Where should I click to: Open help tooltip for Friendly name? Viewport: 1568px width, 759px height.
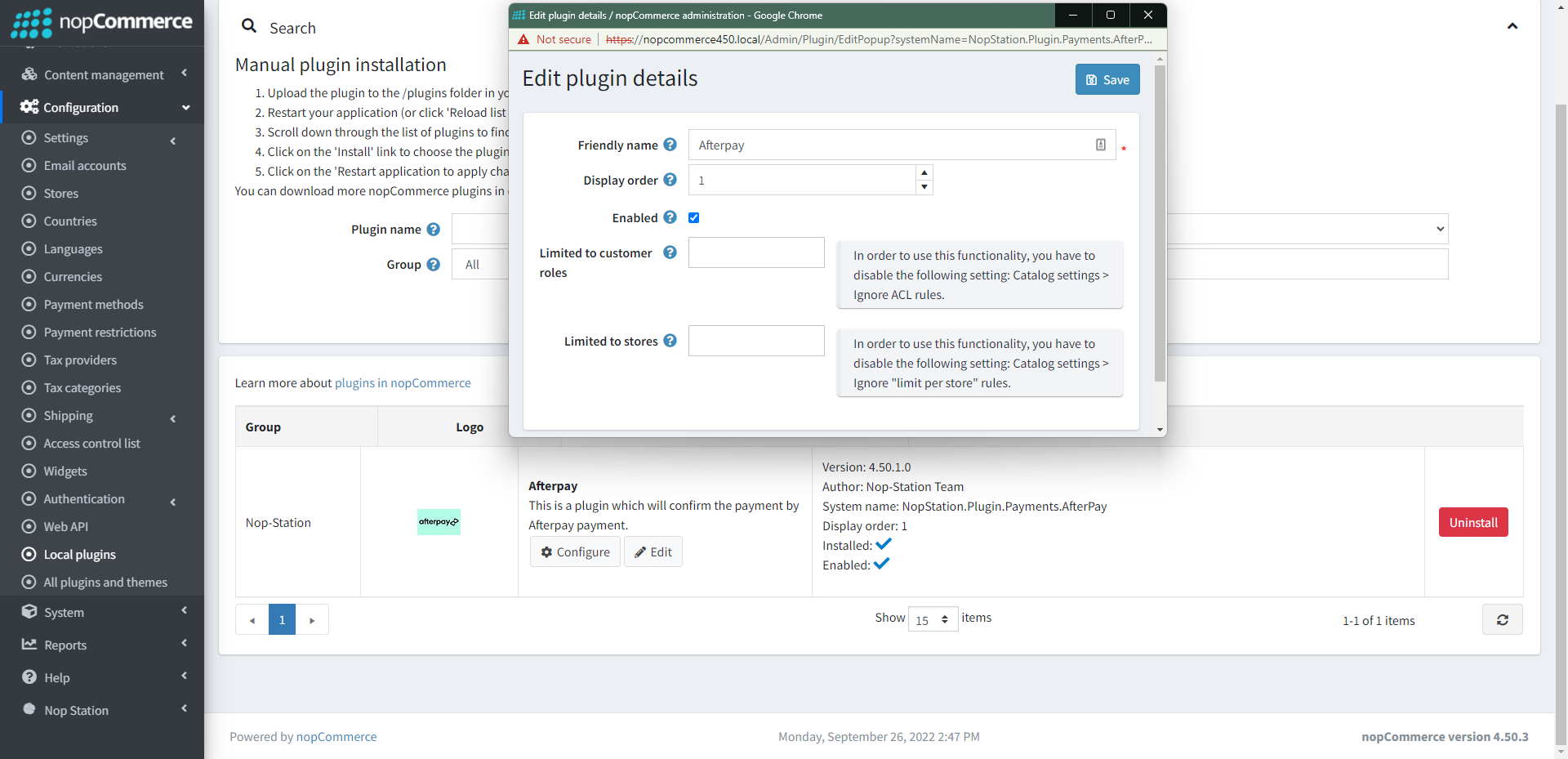(670, 145)
